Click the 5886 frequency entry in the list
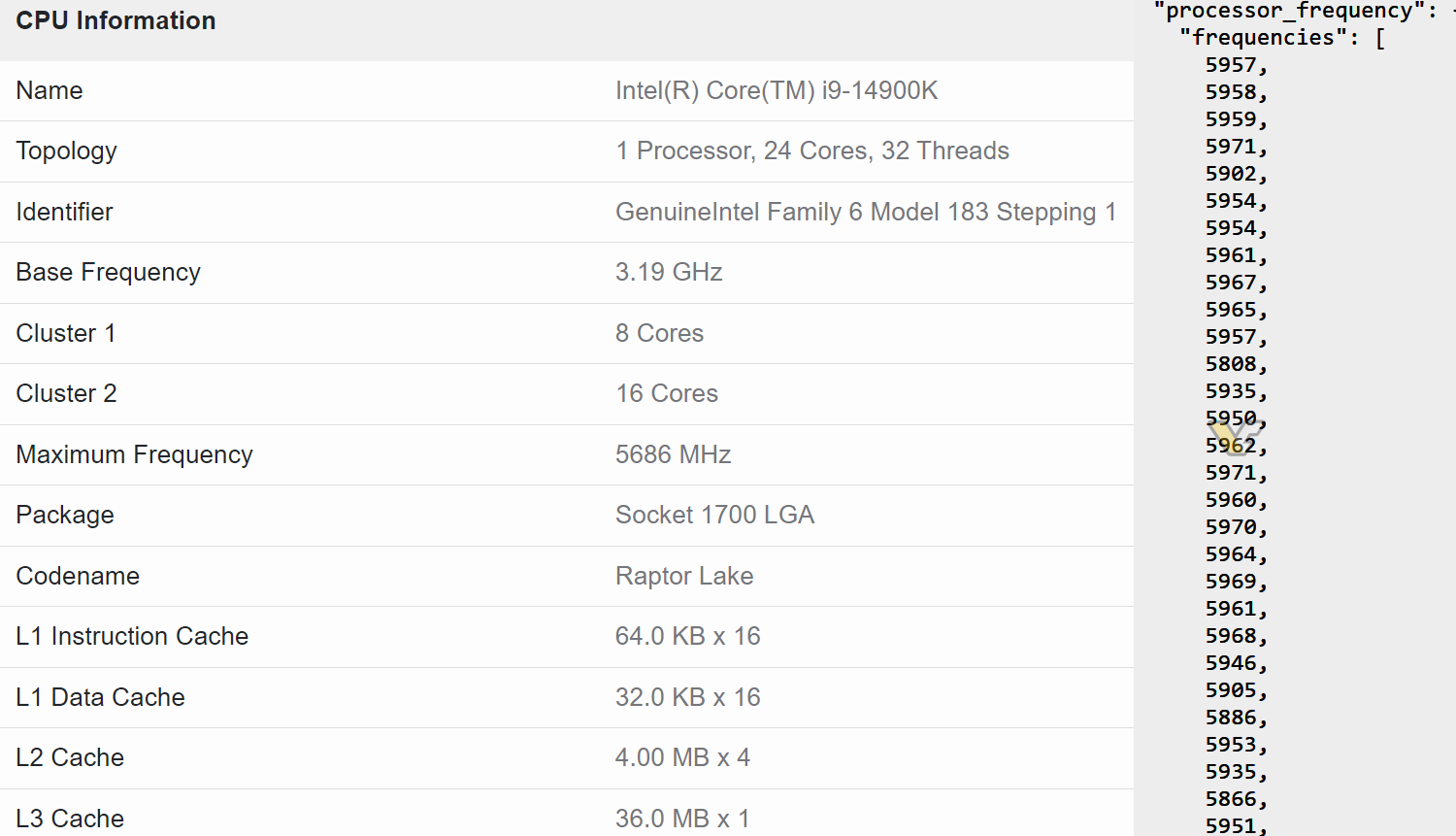Viewport: 1456px width, 836px height. point(1231,718)
